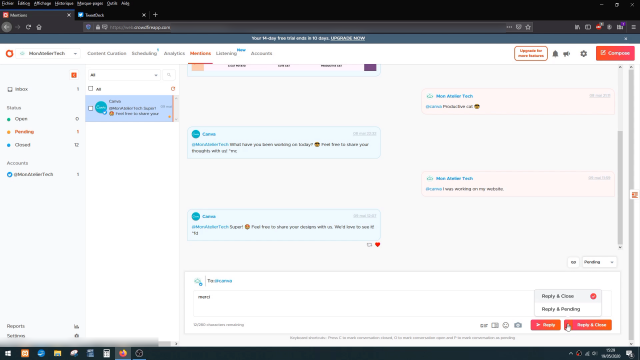Click the Reply & Close button label
The width and height of the screenshot is (640, 360).
[x=591, y=325]
